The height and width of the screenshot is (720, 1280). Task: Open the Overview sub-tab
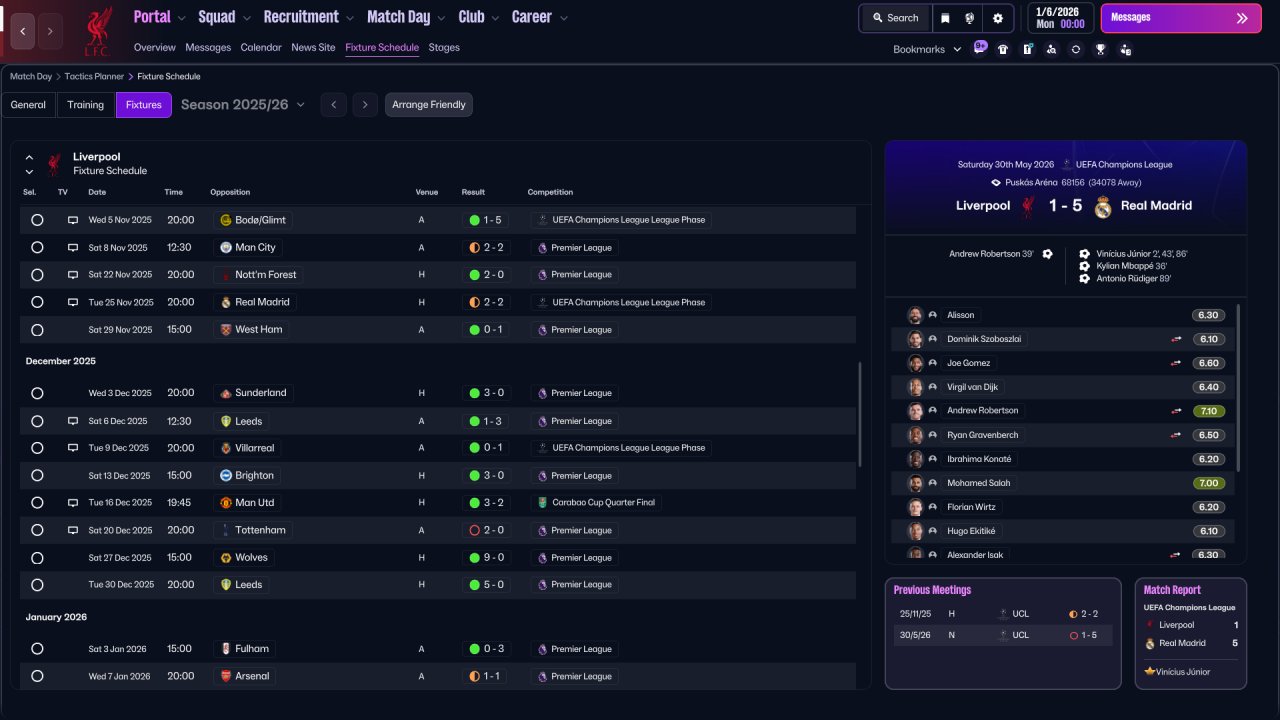point(155,47)
